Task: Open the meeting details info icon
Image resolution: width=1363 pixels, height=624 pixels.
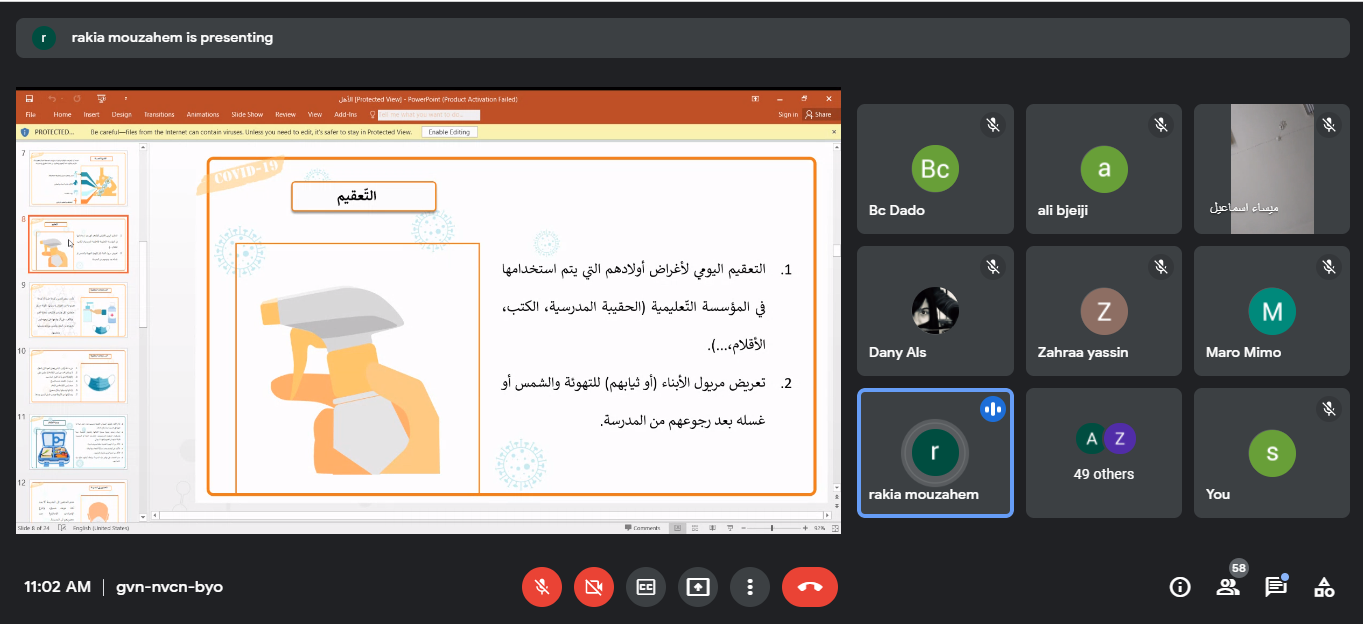Action: click(x=1180, y=587)
